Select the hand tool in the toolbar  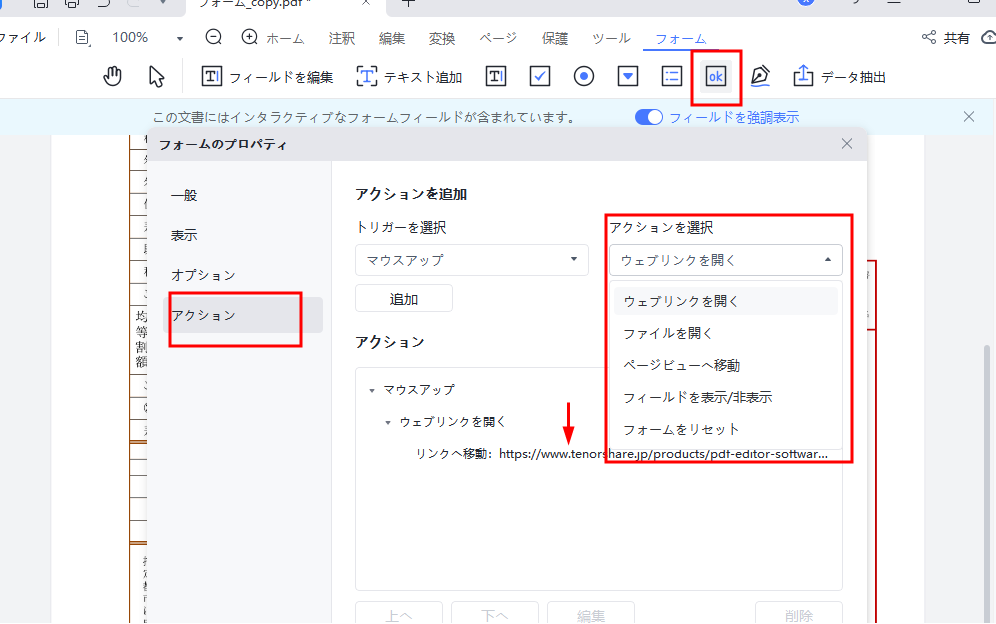tap(113, 75)
